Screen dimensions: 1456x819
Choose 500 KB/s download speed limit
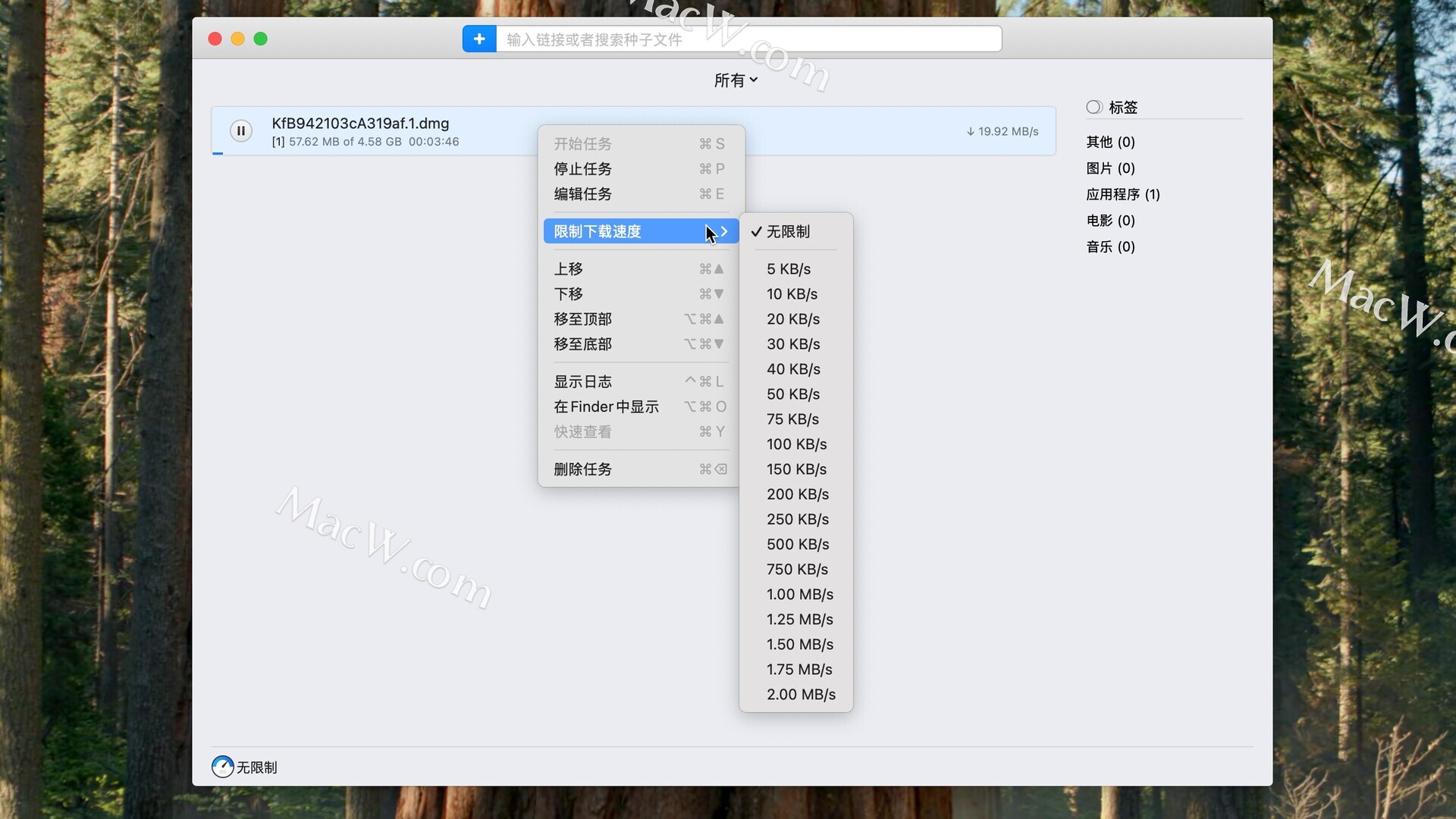click(797, 544)
